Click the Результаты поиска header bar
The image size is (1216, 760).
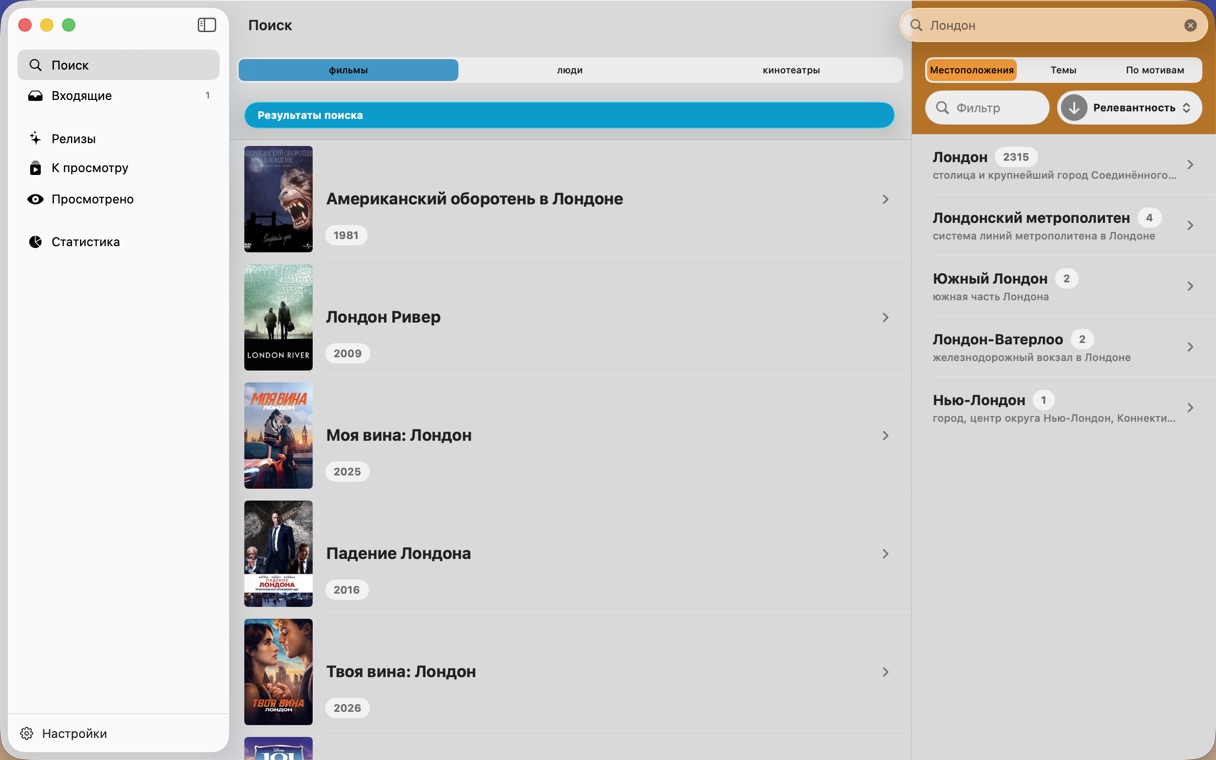tap(569, 115)
